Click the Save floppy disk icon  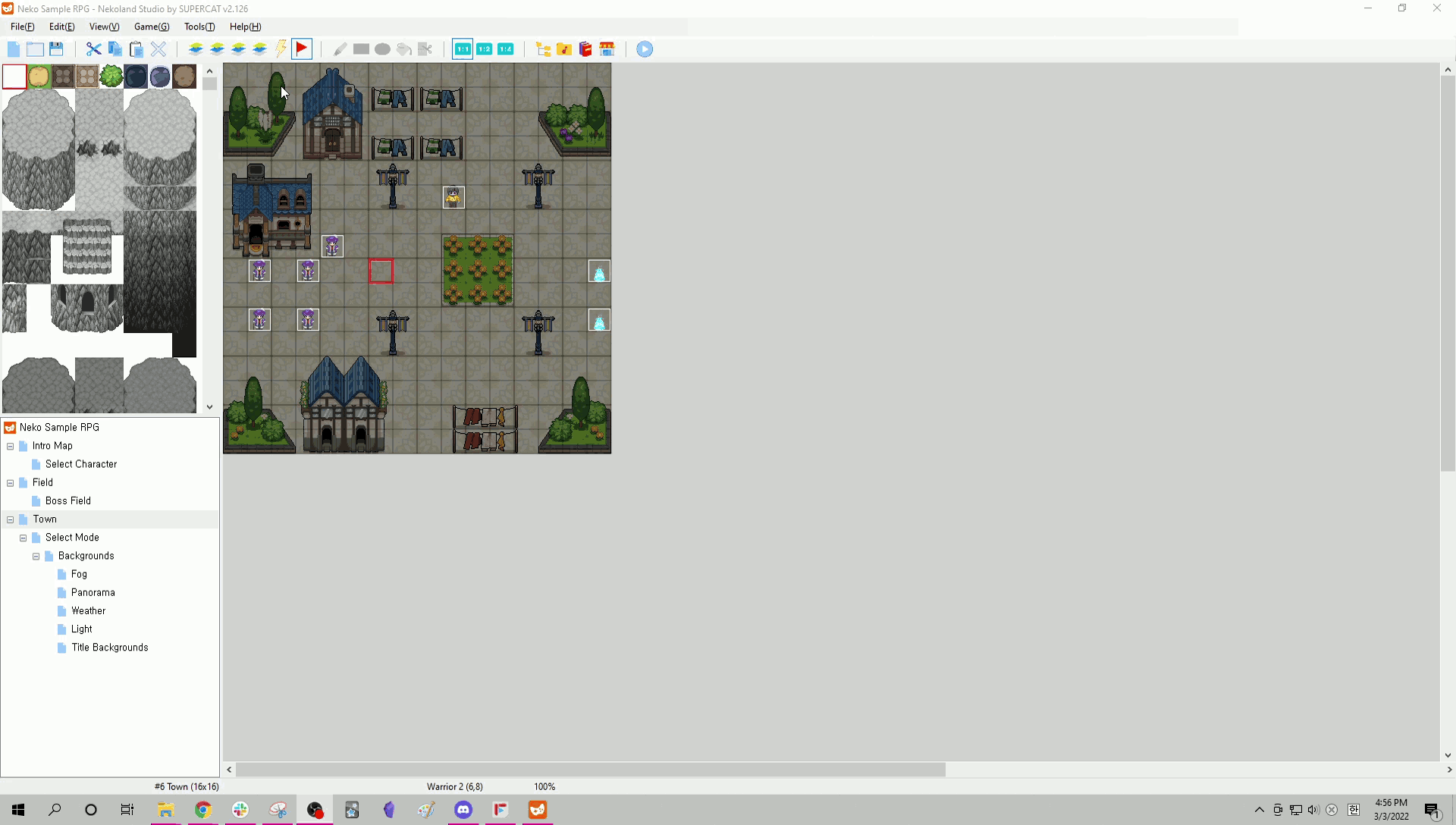(x=56, y=49)
